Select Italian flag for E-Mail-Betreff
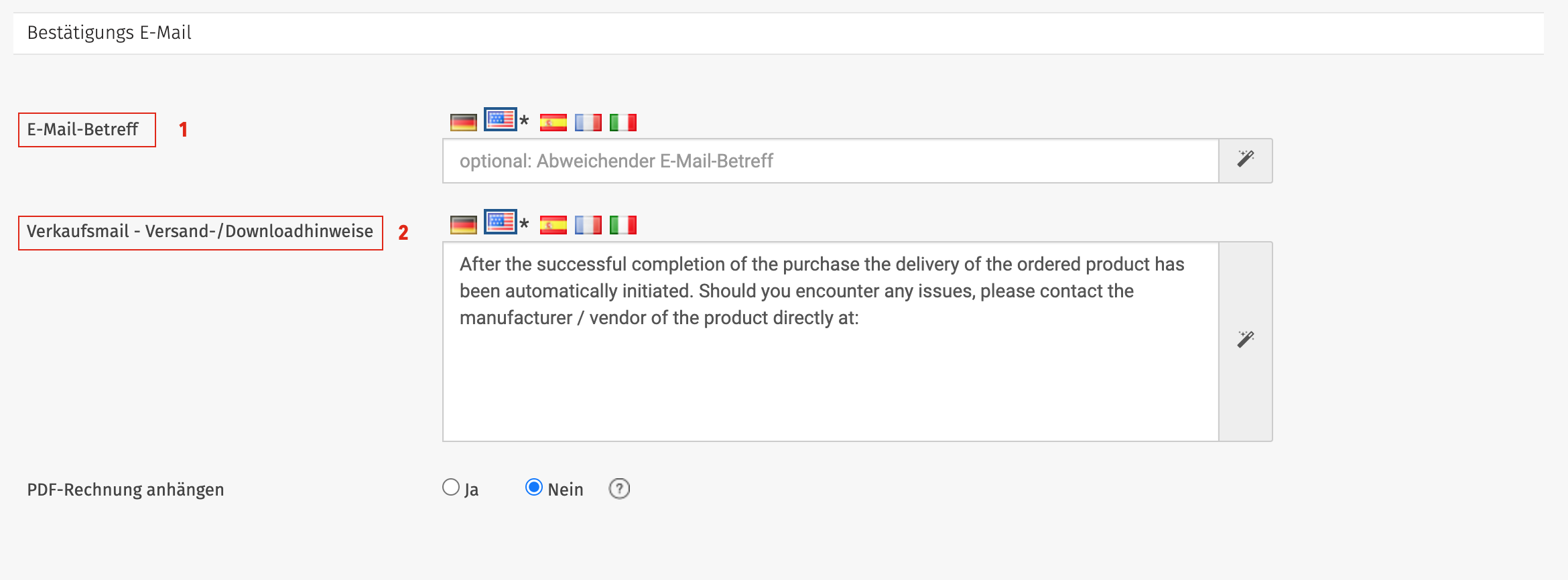The image size is (1568, 580). 623,123
